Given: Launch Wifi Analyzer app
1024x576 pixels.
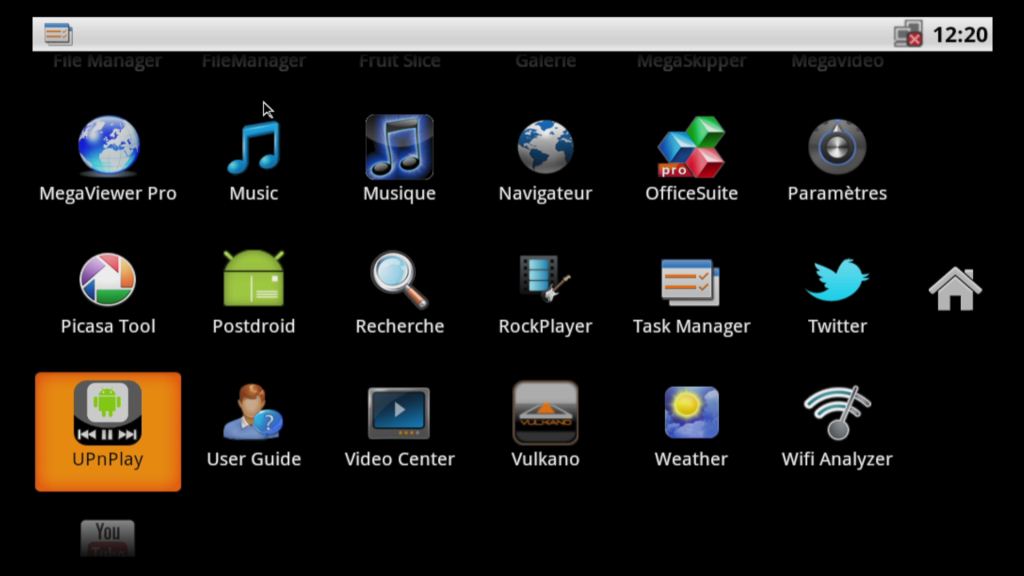Looking at the screenshot, I should 837,426.
